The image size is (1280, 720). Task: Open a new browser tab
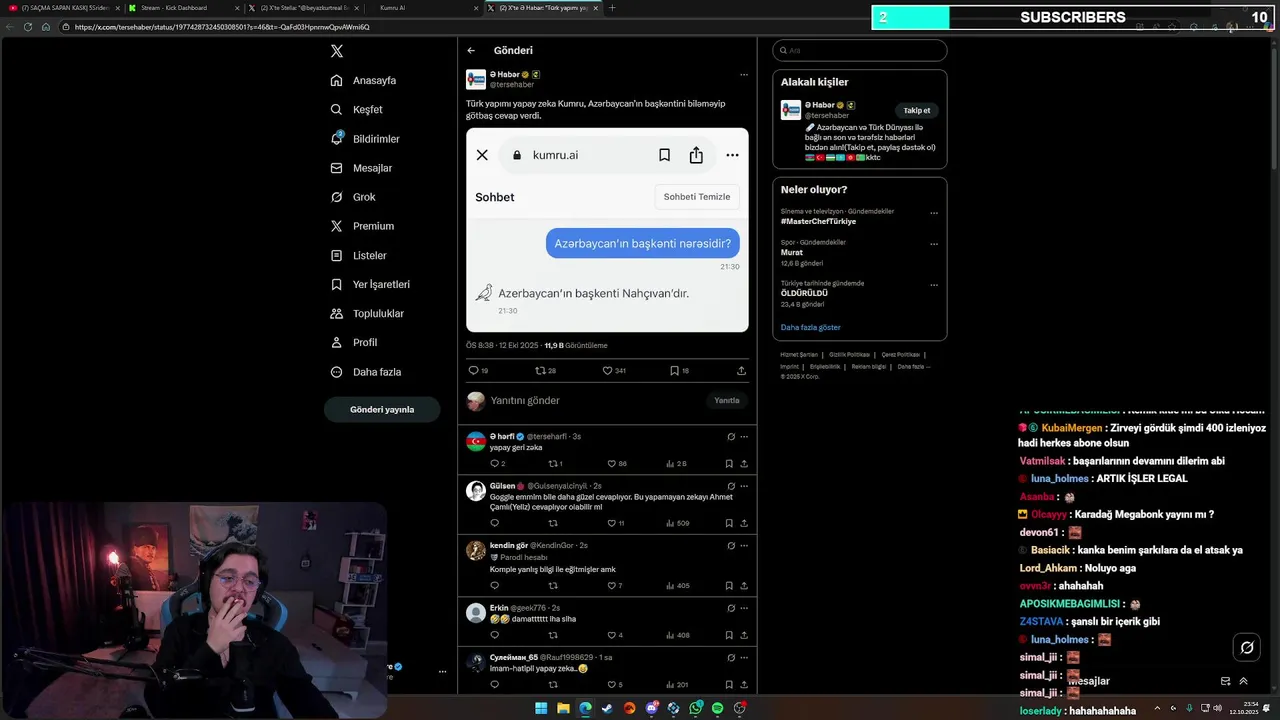click(612, 8)
